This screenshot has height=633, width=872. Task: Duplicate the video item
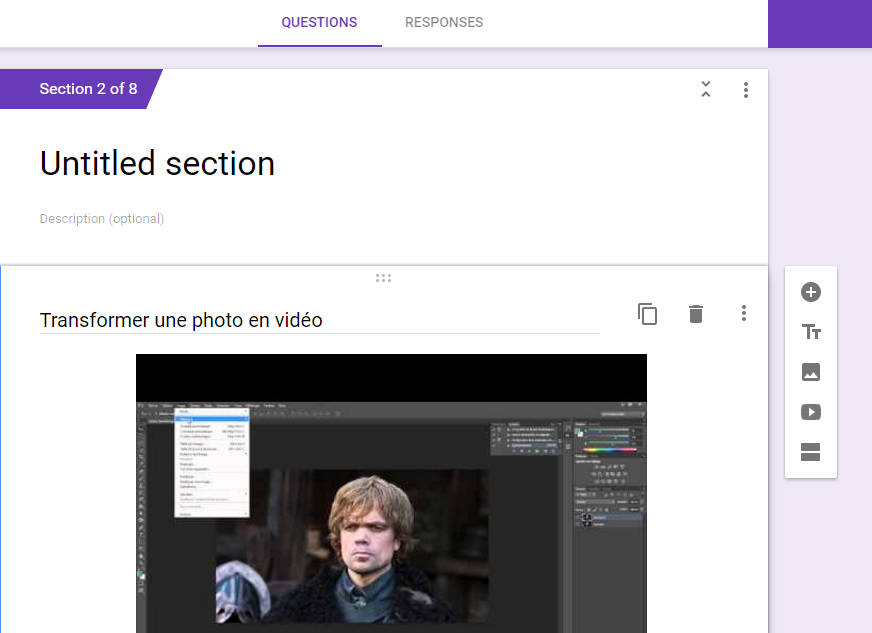click(648, 314)
